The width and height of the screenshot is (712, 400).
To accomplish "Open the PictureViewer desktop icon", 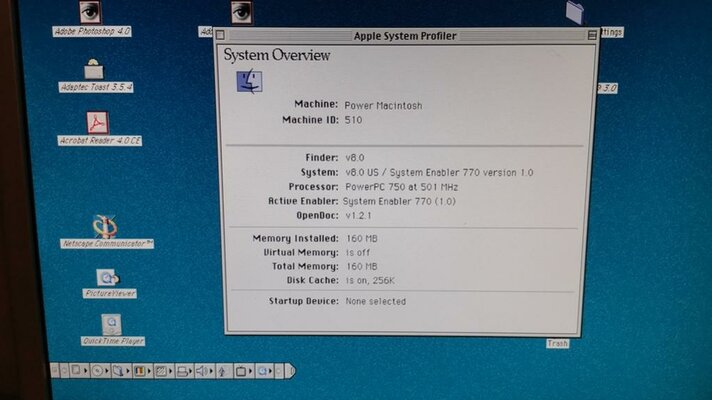I will (108, 278).
